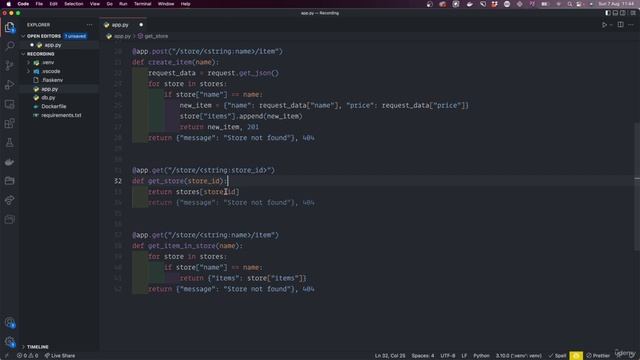Open the View menu

pyautogui.click(x=95, y=4)
